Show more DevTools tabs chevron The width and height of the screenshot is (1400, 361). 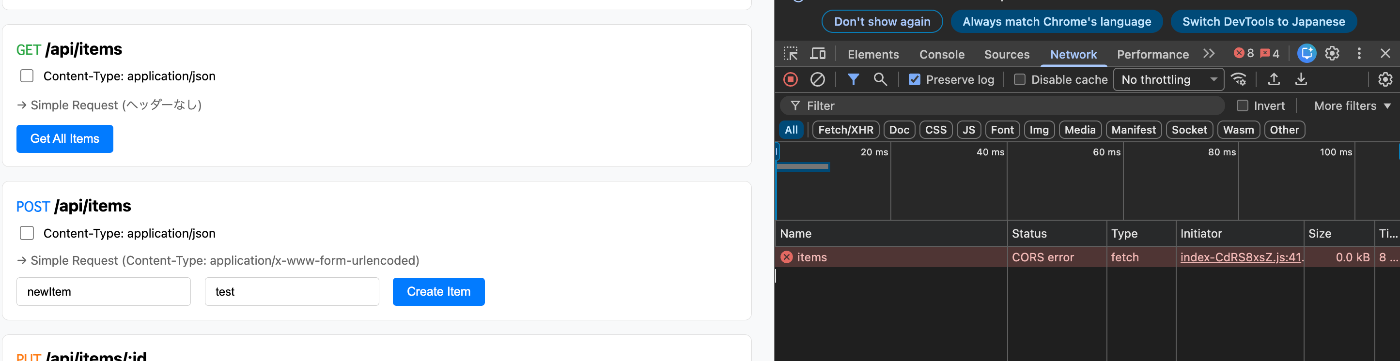1209,54
